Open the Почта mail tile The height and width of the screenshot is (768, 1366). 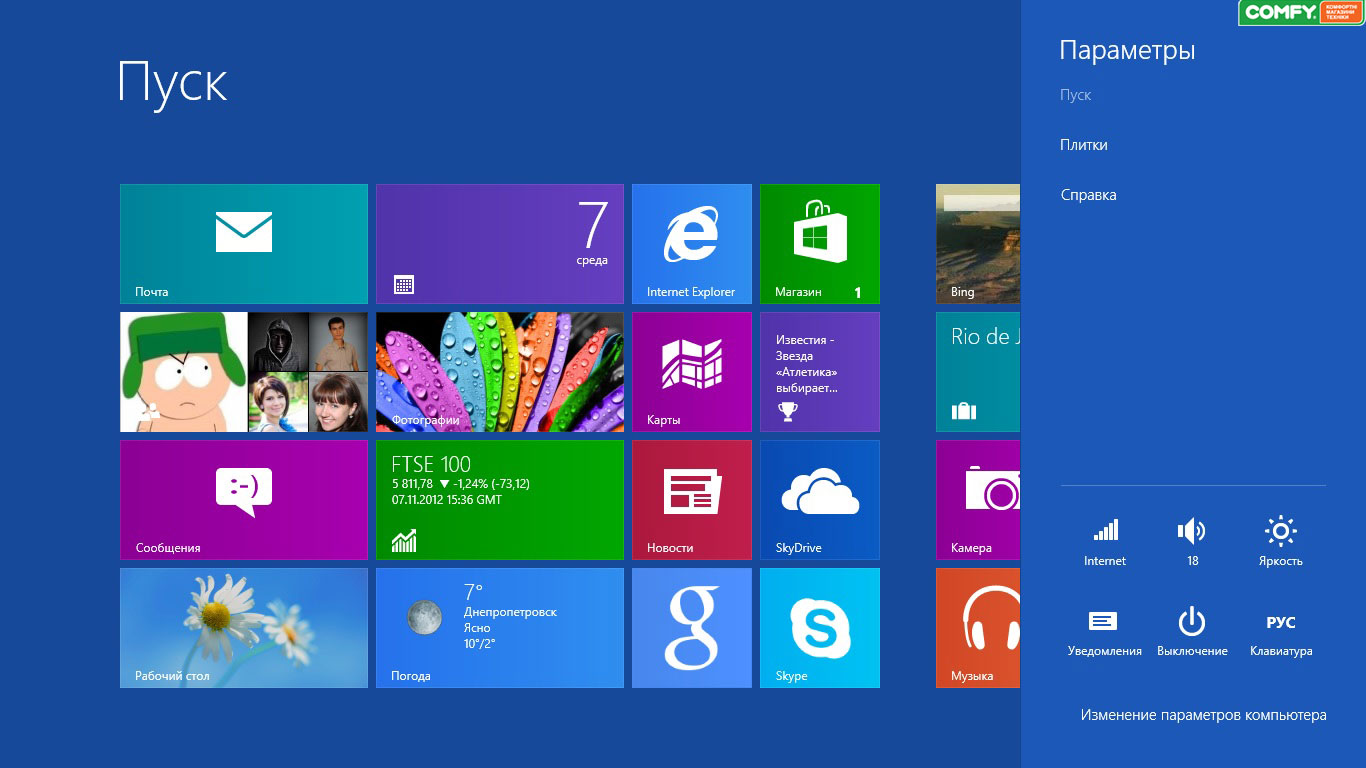(244, 244)
